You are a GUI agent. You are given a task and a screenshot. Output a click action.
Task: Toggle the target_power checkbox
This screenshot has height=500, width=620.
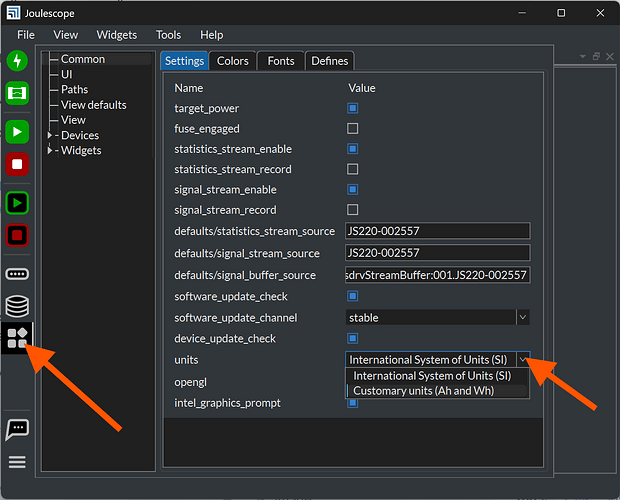pyautogui.click(x=352, y=108)
